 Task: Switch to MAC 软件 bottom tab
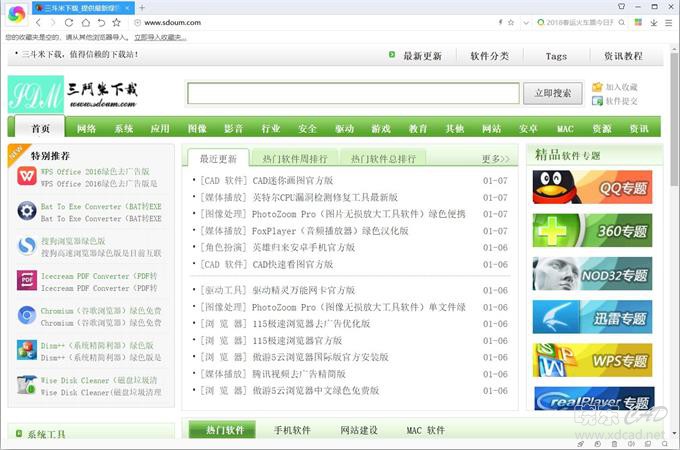point(425,430)
